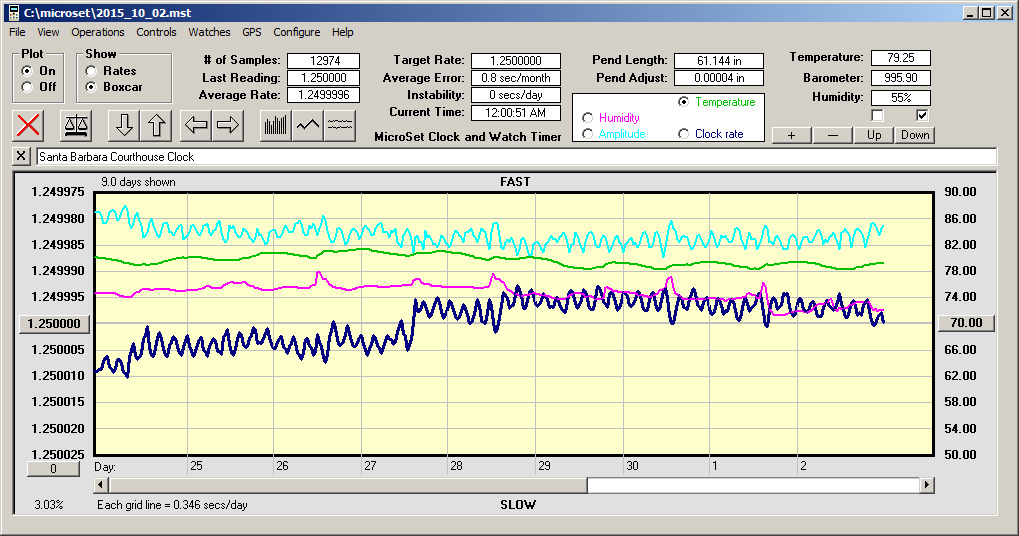Click the Current Time field
This screenshot has height=536, width=1019.
point(516,112)
